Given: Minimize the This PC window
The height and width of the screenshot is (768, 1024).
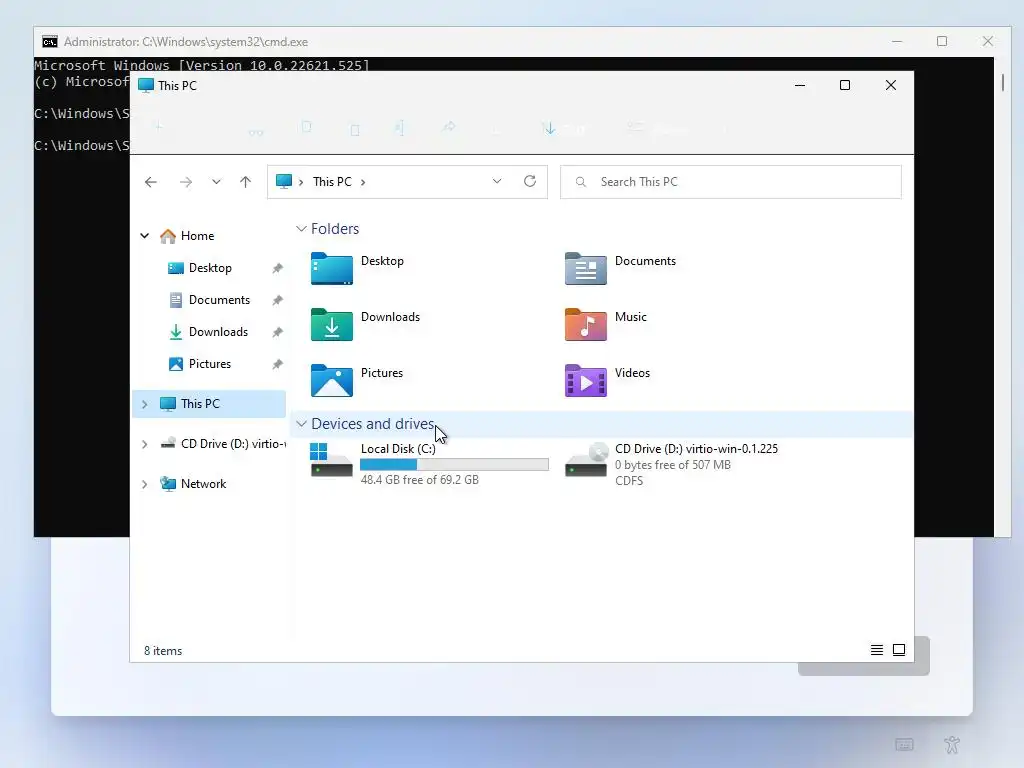Looking at the screenshot, I should tap(800, 85).
